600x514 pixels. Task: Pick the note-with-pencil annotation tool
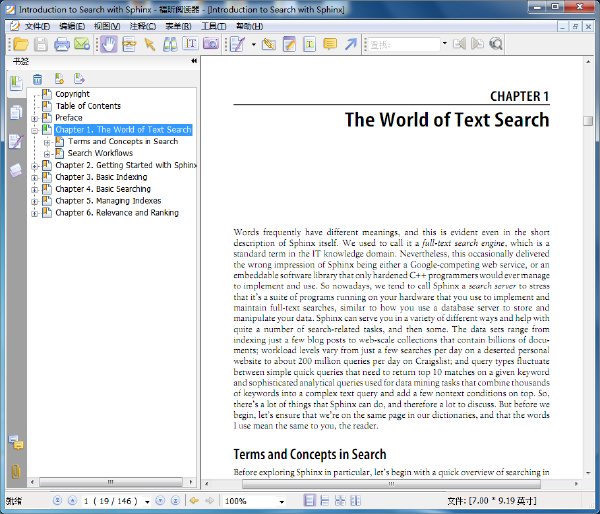click(x=289, y=44)
